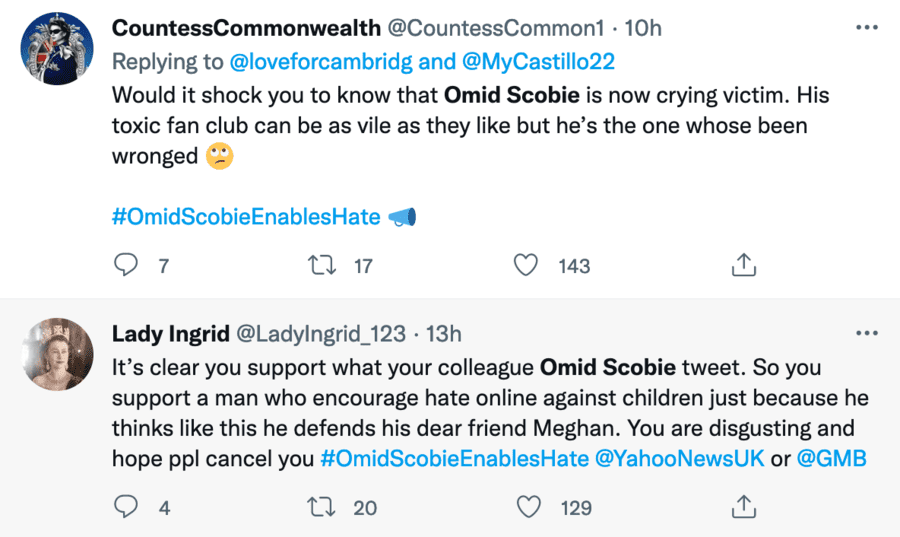The height and width of the screenshot is (537, 900).
Task: Visit the @GMB mention link
Action: tap(834, 459)
